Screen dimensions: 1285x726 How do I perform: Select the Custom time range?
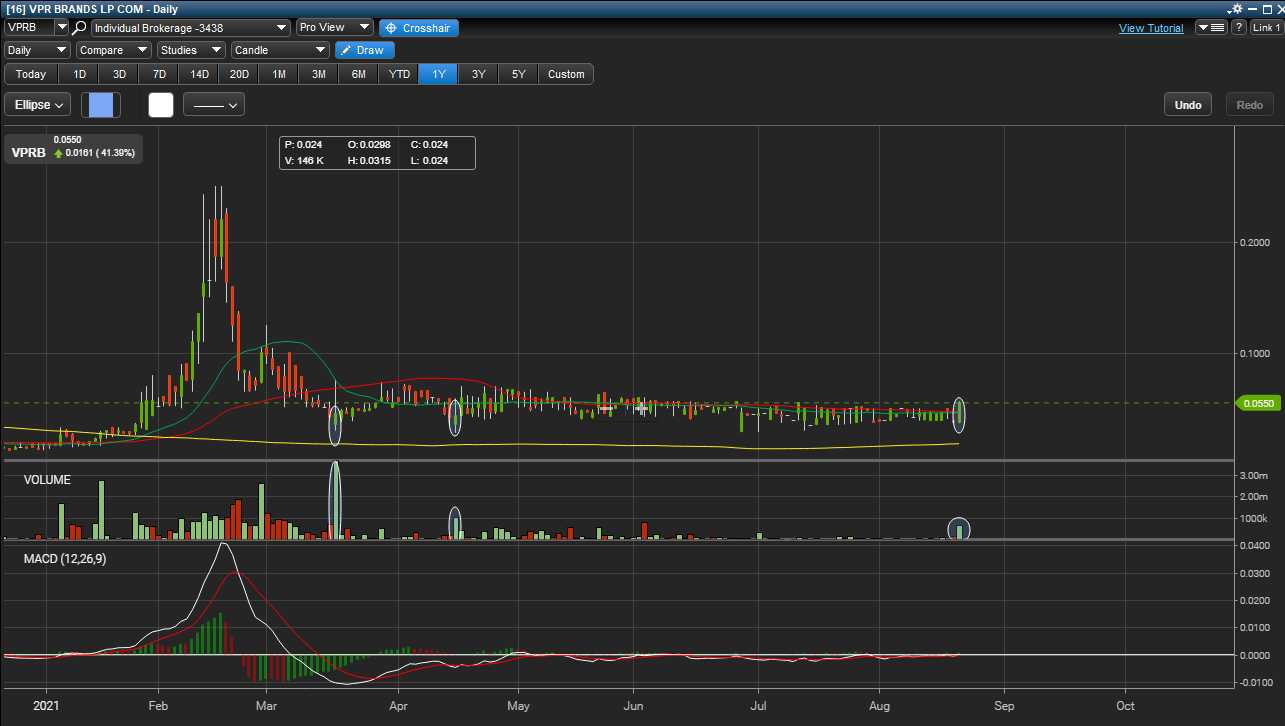pos(566,74)
